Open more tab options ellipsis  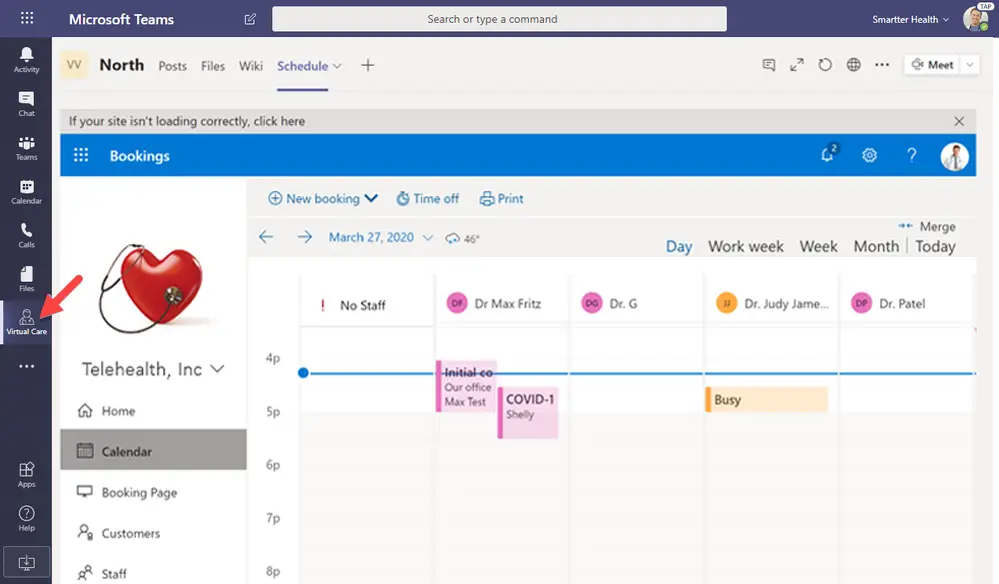882,65
